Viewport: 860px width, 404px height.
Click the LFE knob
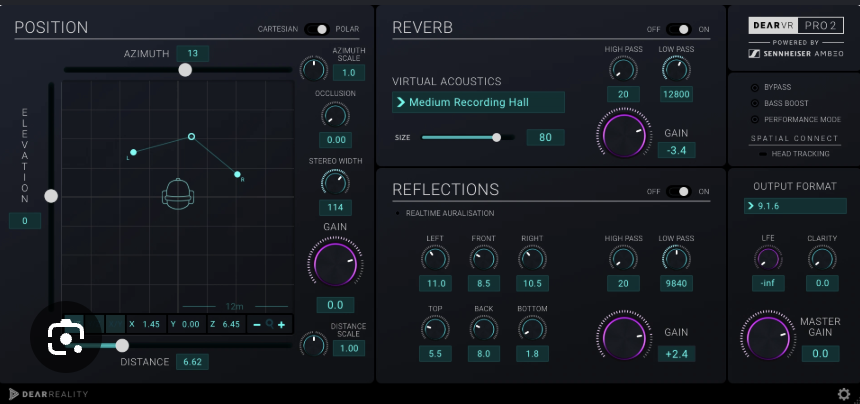coord(768,259)
